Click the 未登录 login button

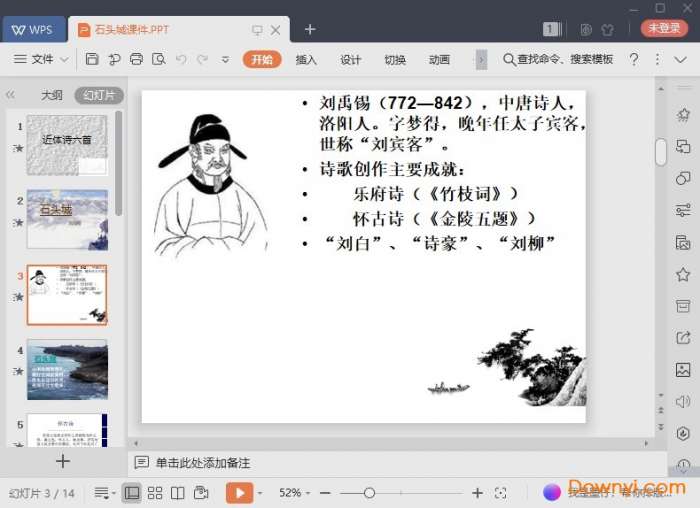(x=664, y=28)
